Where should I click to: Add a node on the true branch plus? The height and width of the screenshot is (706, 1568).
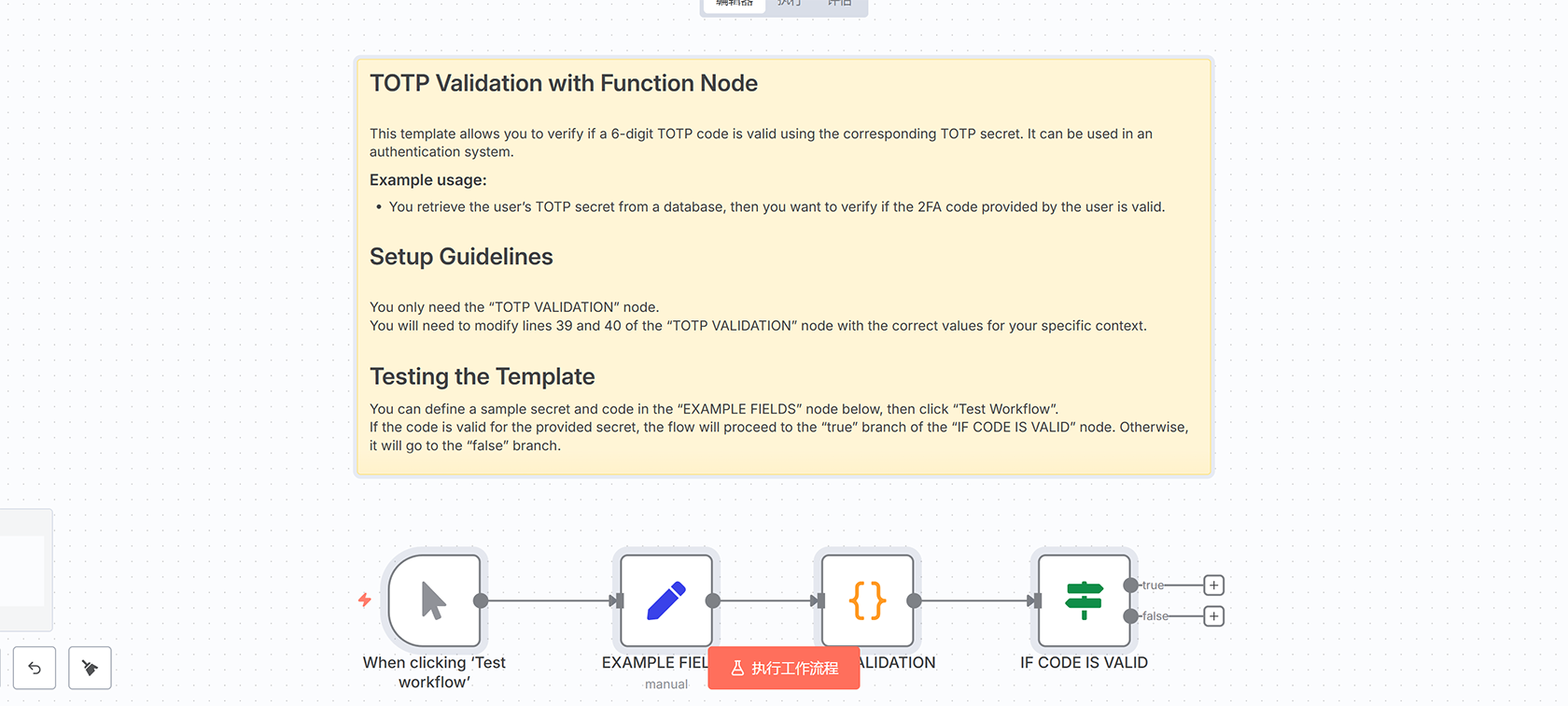(1213, 586)
